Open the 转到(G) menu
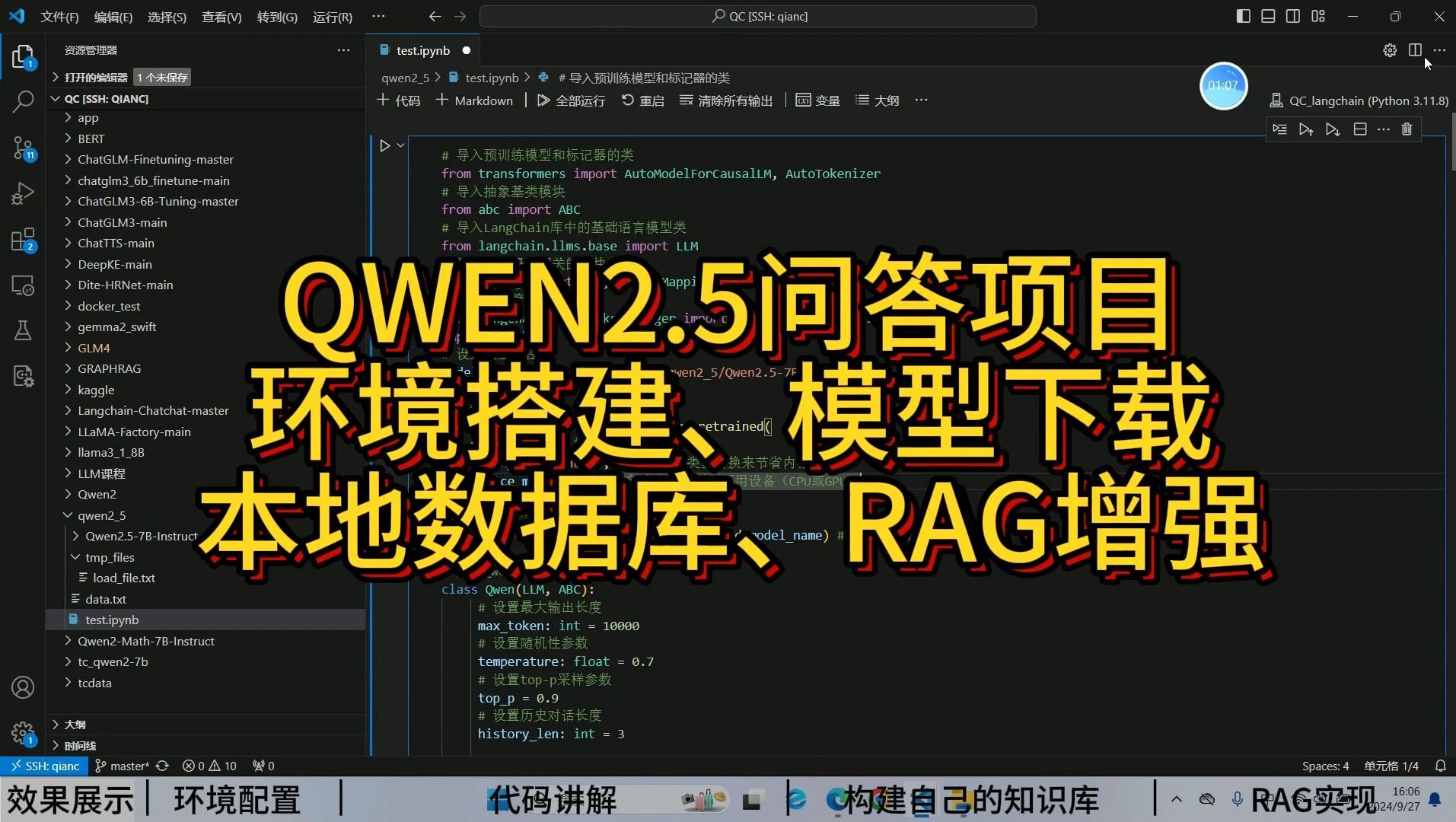Screen dimensions: 1456x822 277,17
